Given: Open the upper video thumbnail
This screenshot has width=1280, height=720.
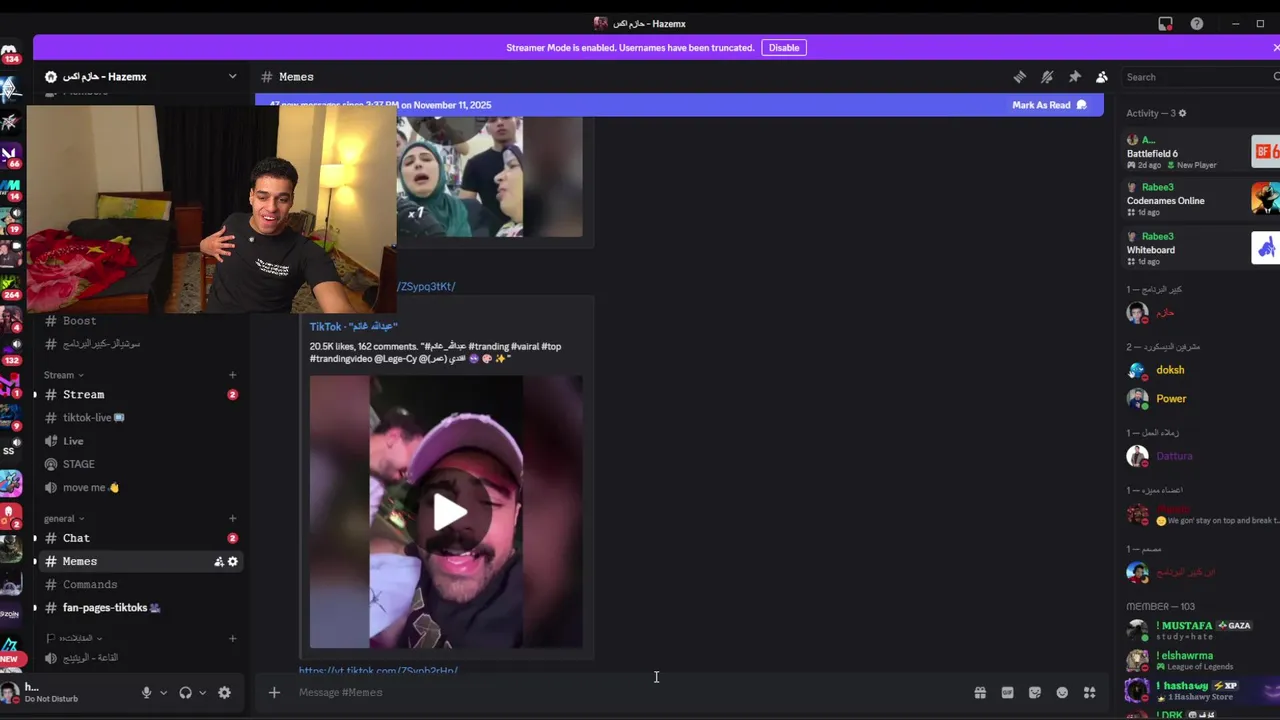Looking at the screenshot, I should click(490, 177).
